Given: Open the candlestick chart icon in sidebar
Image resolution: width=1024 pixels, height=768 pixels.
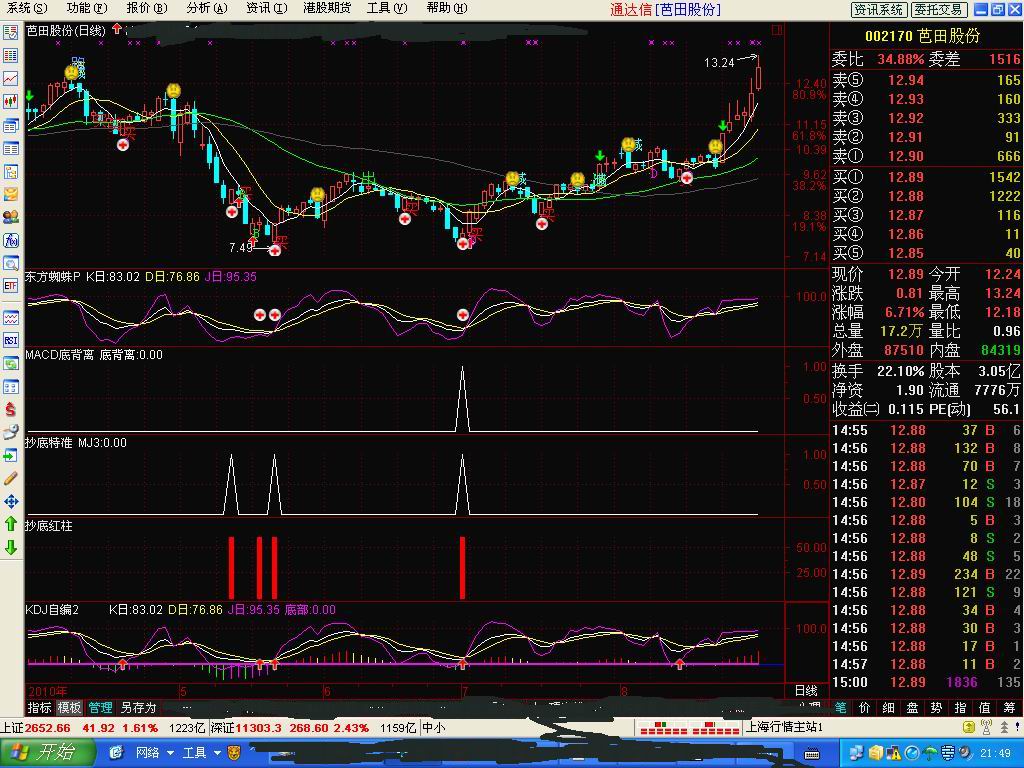Looking at the screenshot, I should click(x=11, y=101).
